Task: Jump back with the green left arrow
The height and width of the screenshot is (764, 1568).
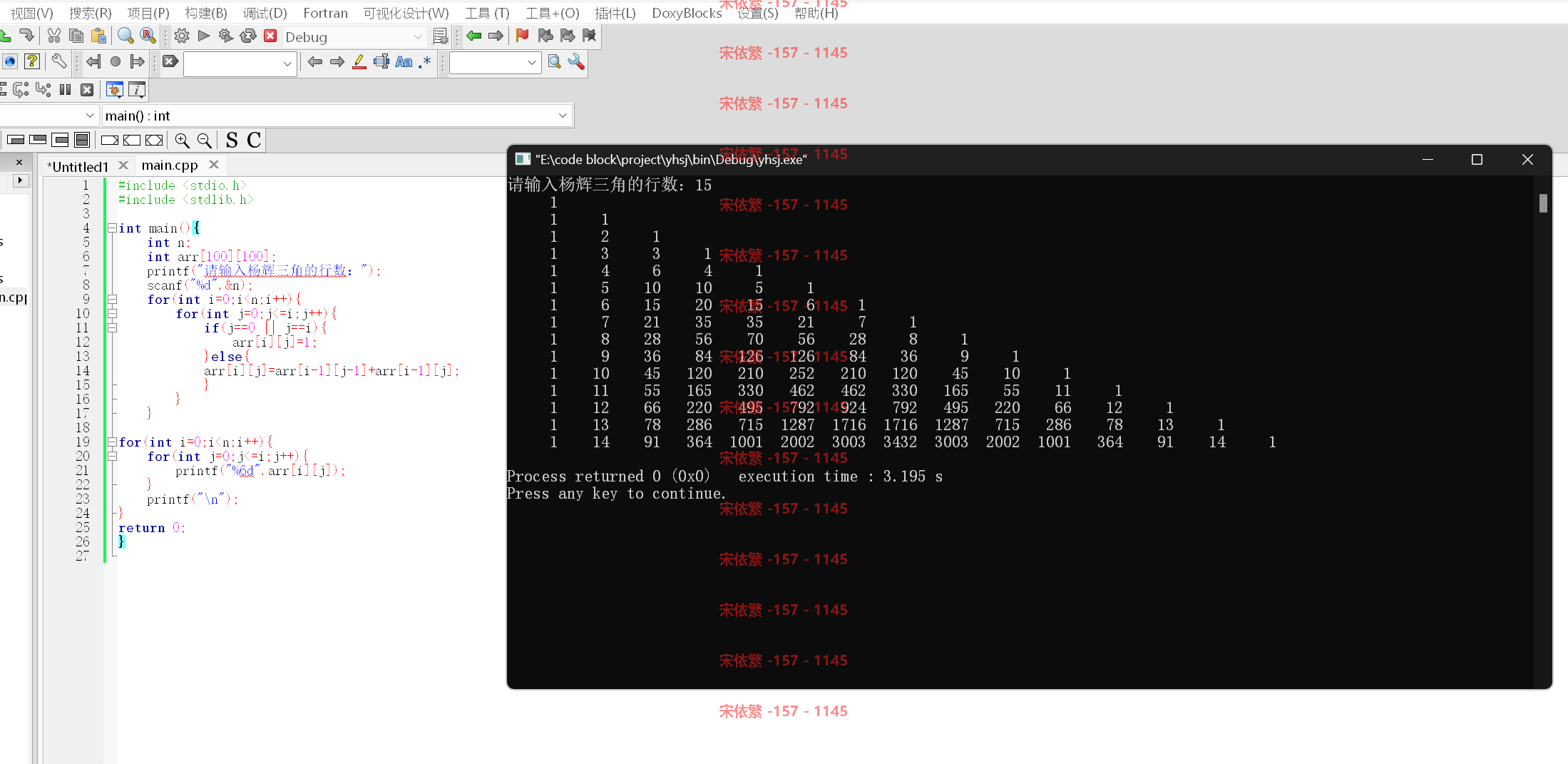Action: [x=473, y=36]
